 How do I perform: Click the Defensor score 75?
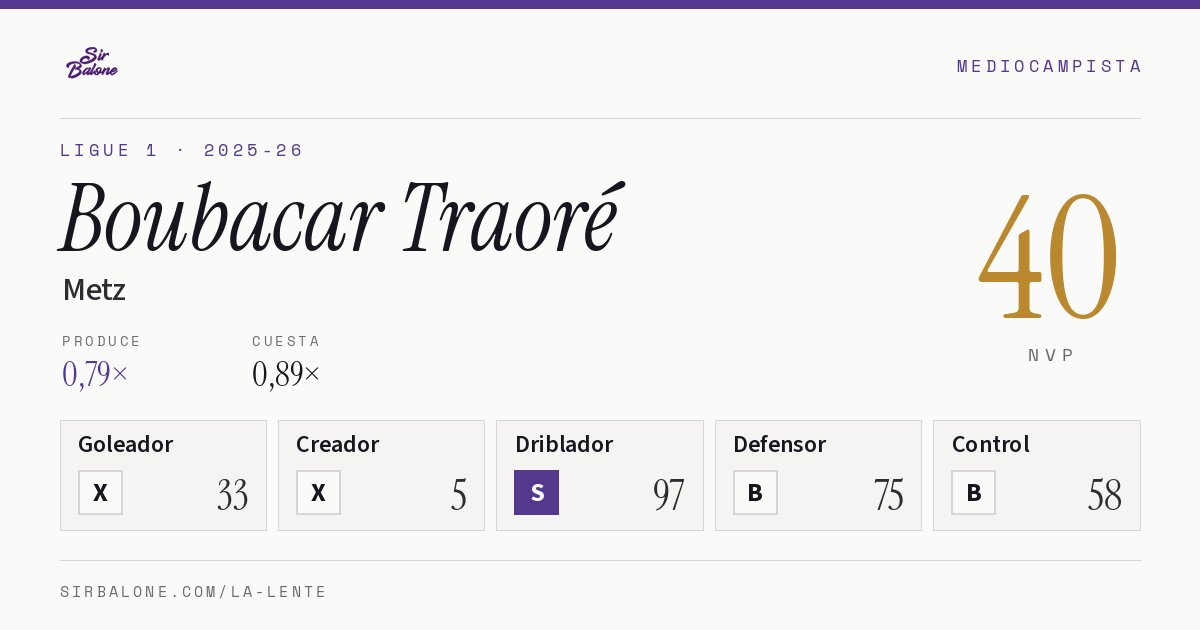[x=888, y=495]
